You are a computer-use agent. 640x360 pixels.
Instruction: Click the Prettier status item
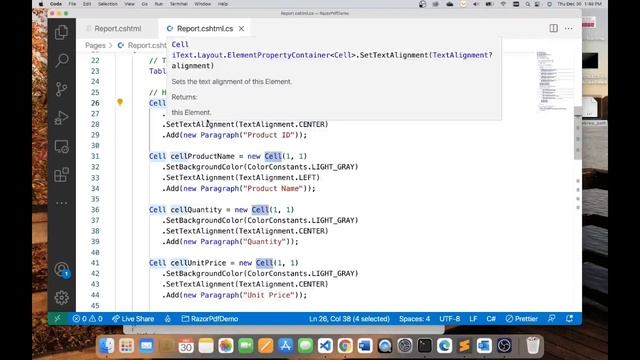pos(521,319)
